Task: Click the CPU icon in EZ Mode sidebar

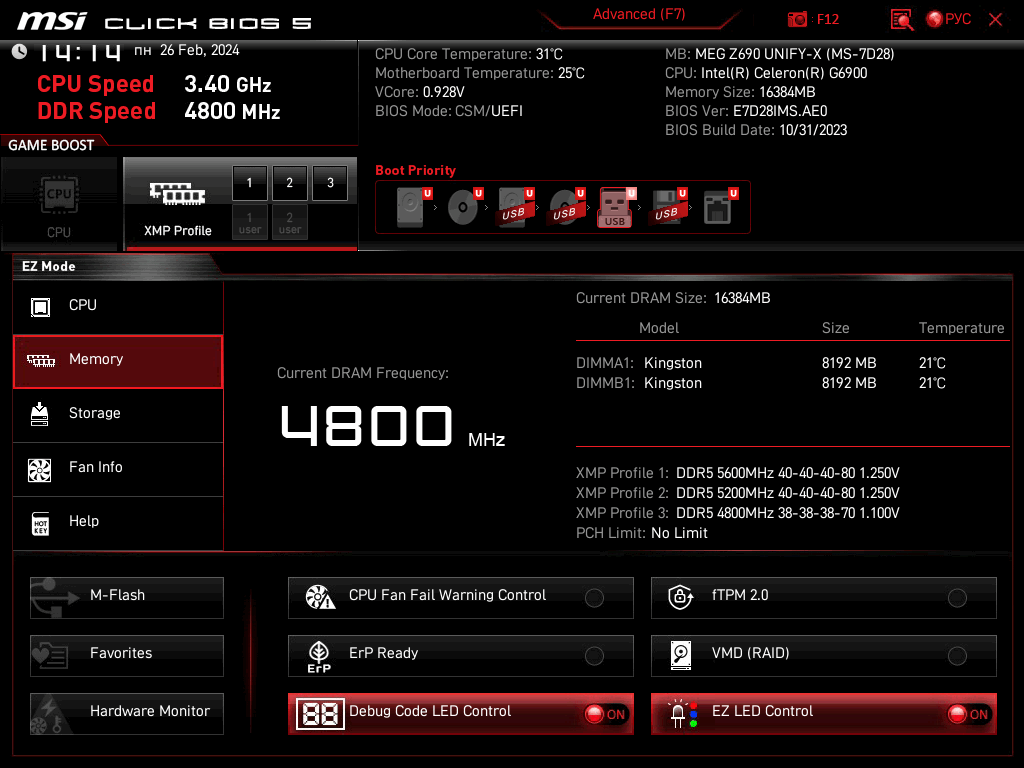Action: [x=40, y=307]
